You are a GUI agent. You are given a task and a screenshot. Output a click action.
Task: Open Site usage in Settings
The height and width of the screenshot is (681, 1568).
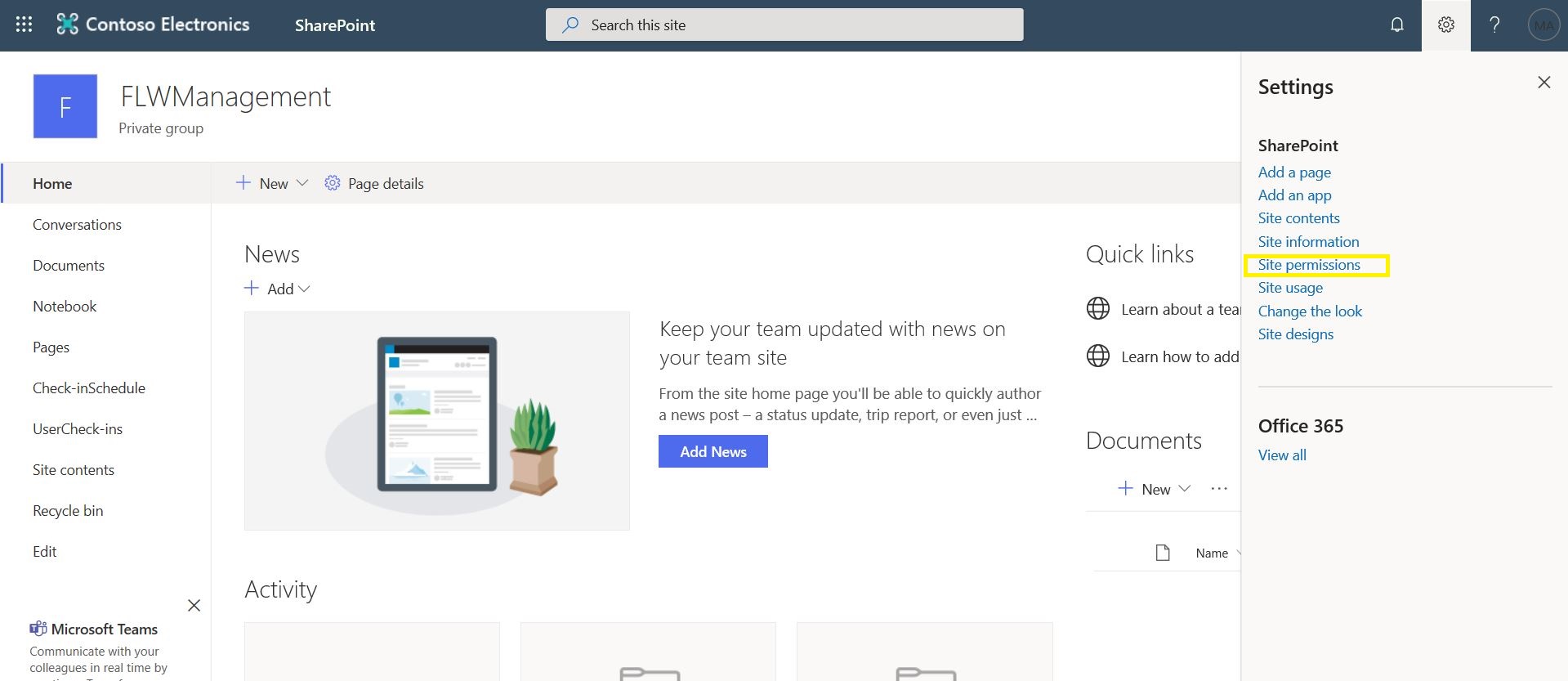[x=1290, y=287]
